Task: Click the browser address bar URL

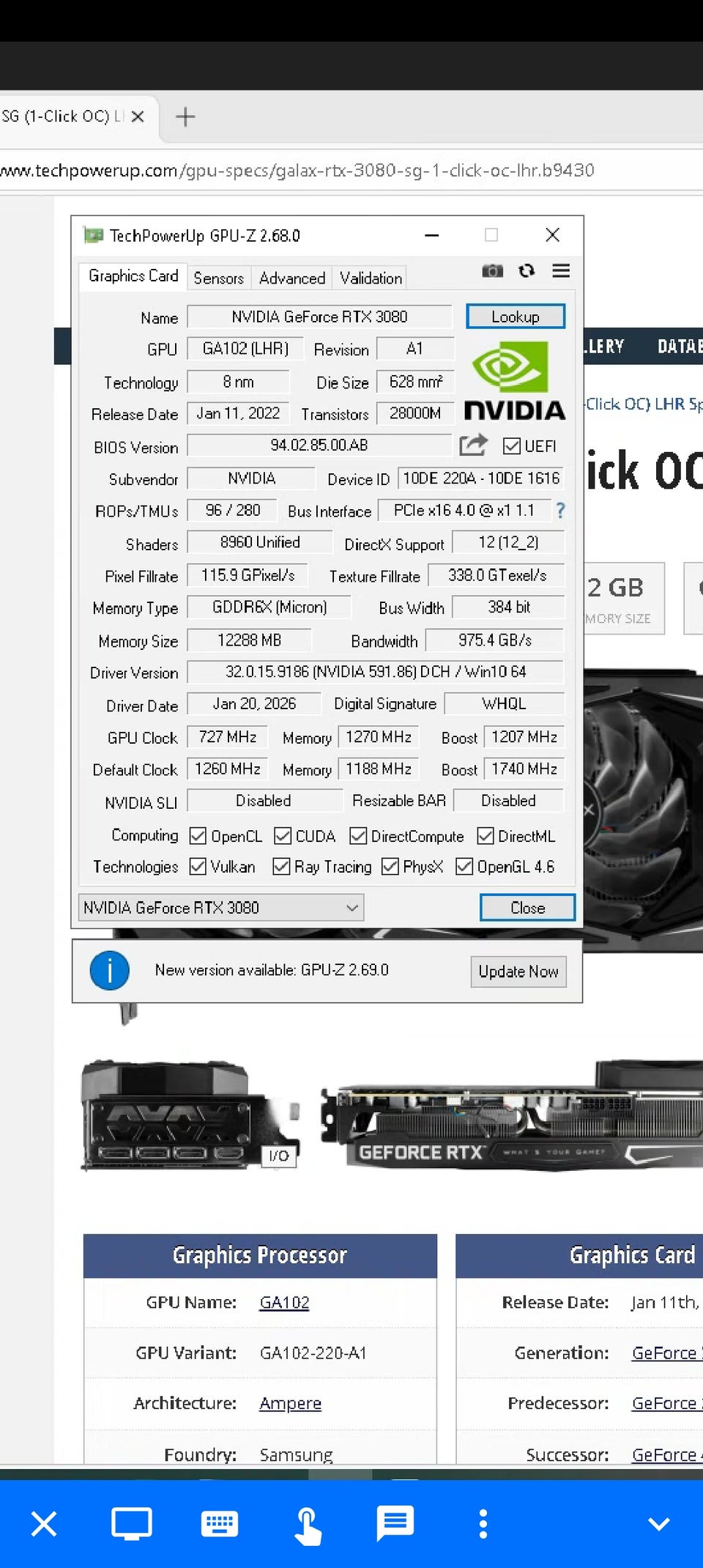Action: point(297,171)
